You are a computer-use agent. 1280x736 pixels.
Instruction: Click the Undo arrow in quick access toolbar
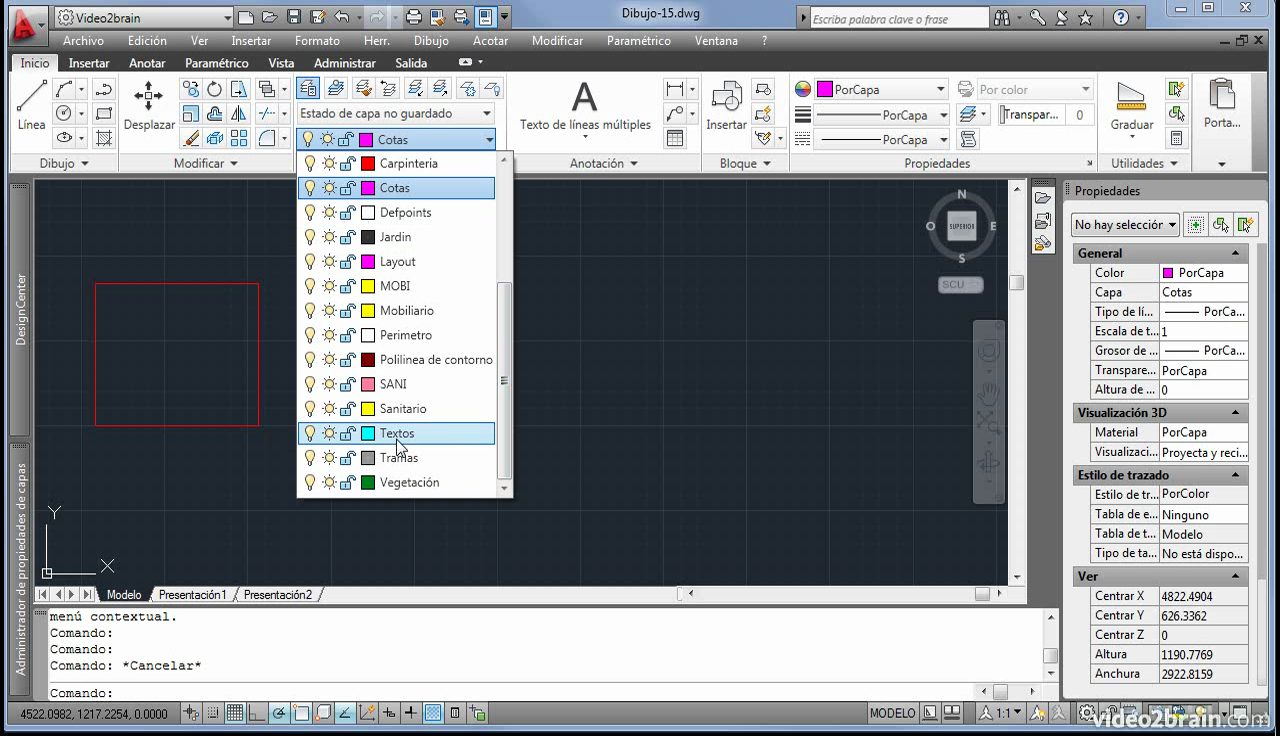(x=342, y=17)
